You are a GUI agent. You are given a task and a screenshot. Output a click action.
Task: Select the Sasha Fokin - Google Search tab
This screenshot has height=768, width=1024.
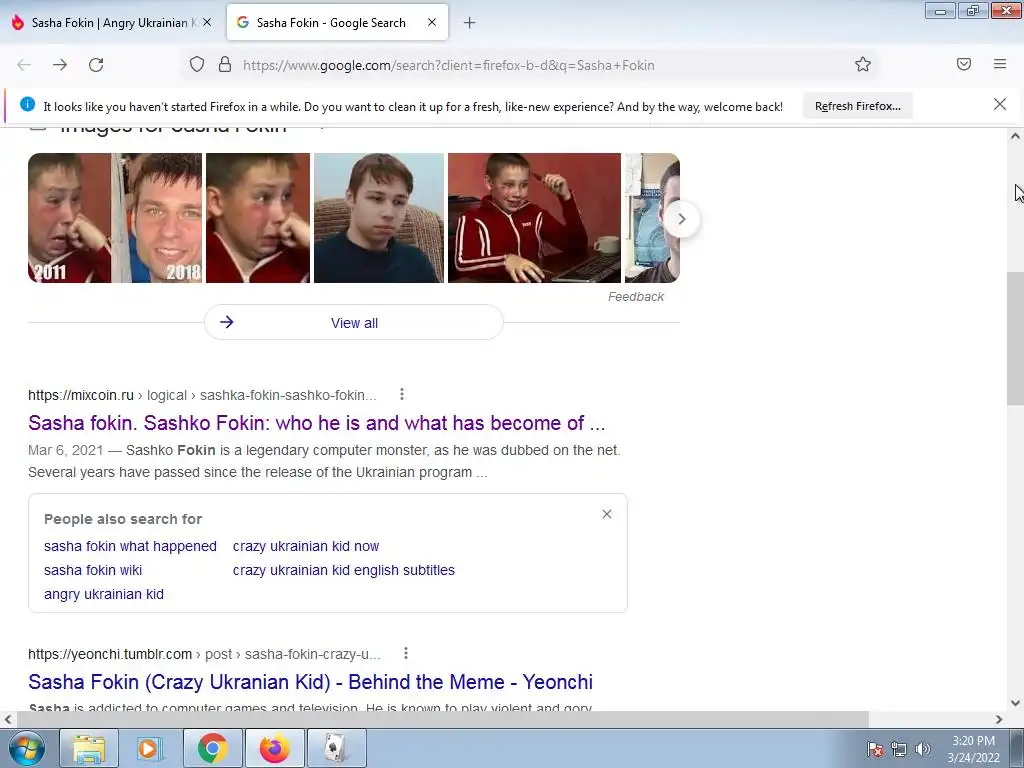coord(338,22)
